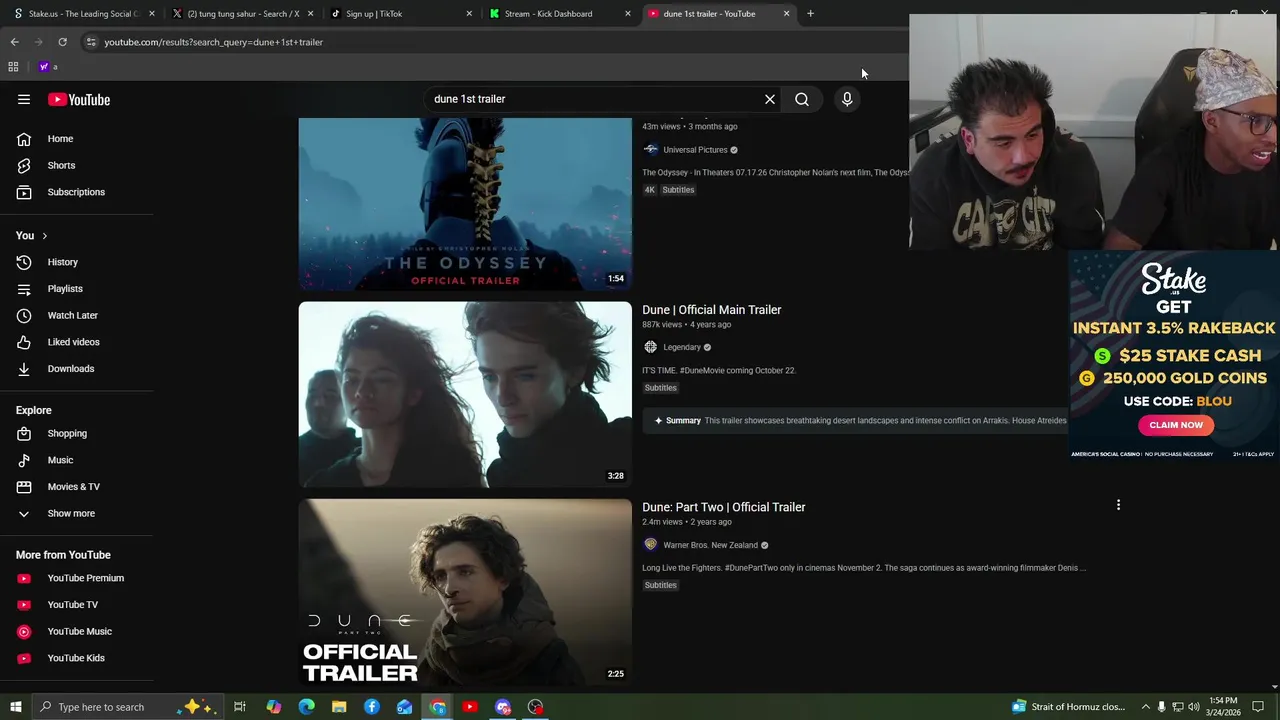Expand the You section chevron
1280x720 pixels.
(x=44, y=236)
